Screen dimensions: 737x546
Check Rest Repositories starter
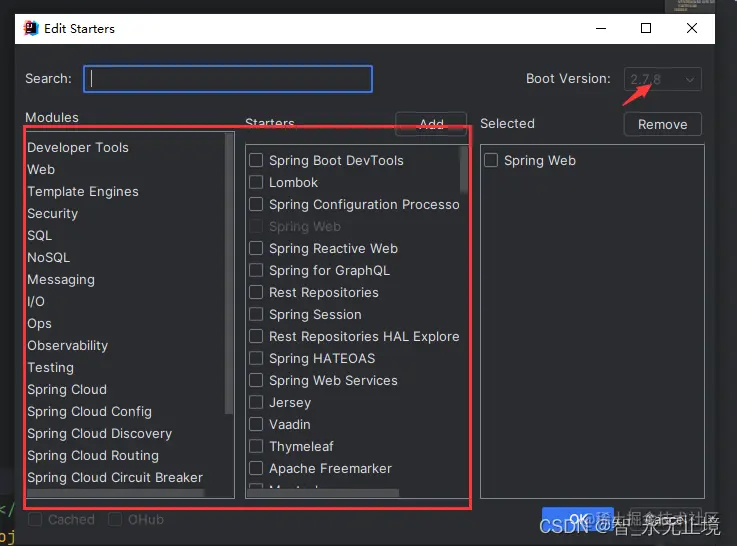(256, 292)
